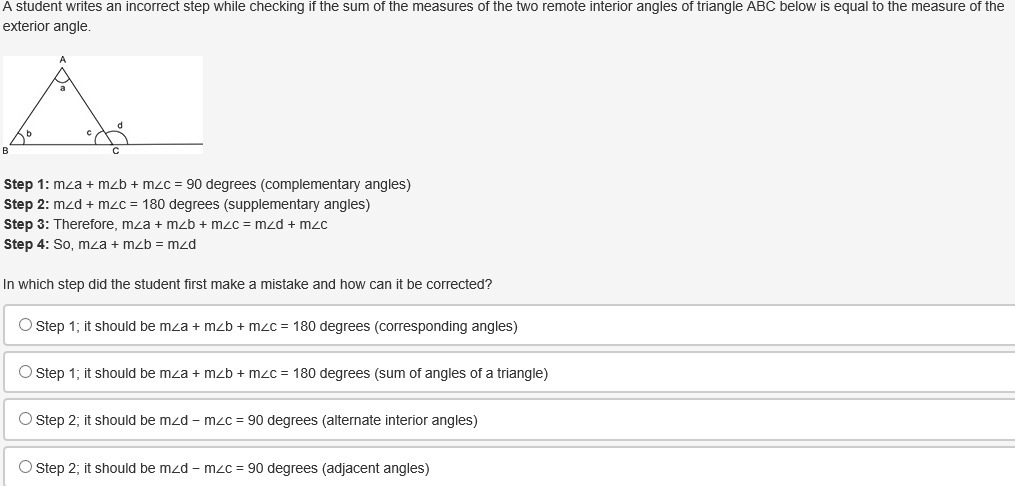The height and width of the screenshot is (486, 1015).
Task: Click vertex label B in the diagram
Action: pyautogui.click(x=5, y=151)
